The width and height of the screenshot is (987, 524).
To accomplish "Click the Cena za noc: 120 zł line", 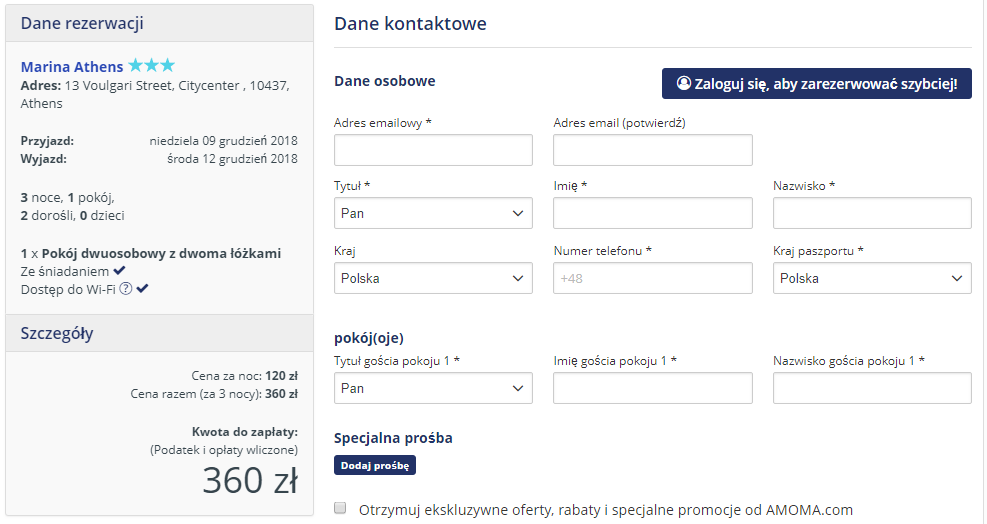I will [244, 376].
